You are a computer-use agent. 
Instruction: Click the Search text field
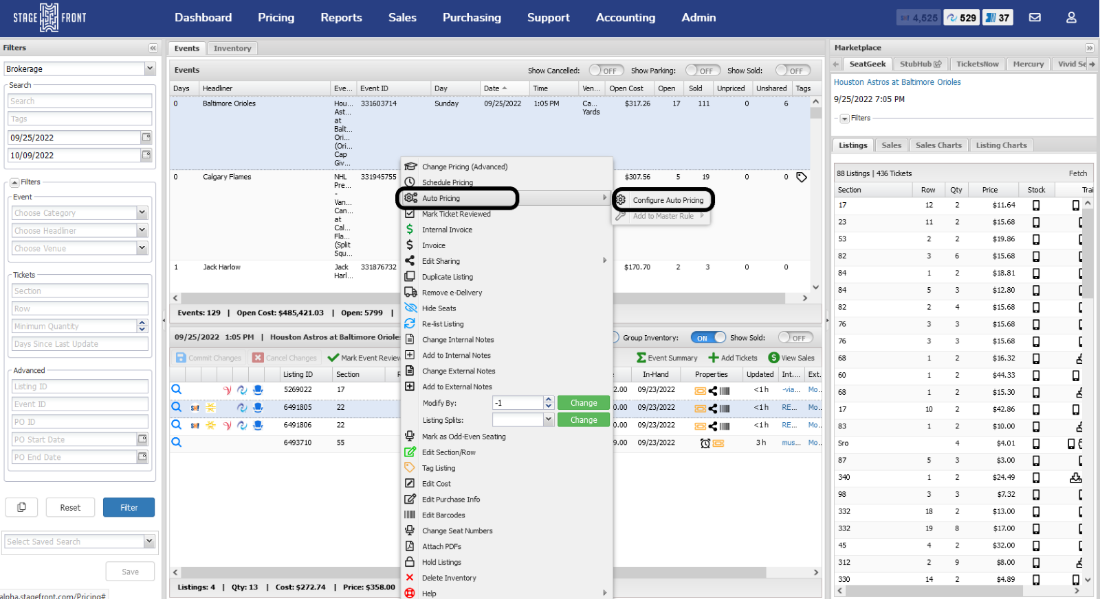[80, 101]
